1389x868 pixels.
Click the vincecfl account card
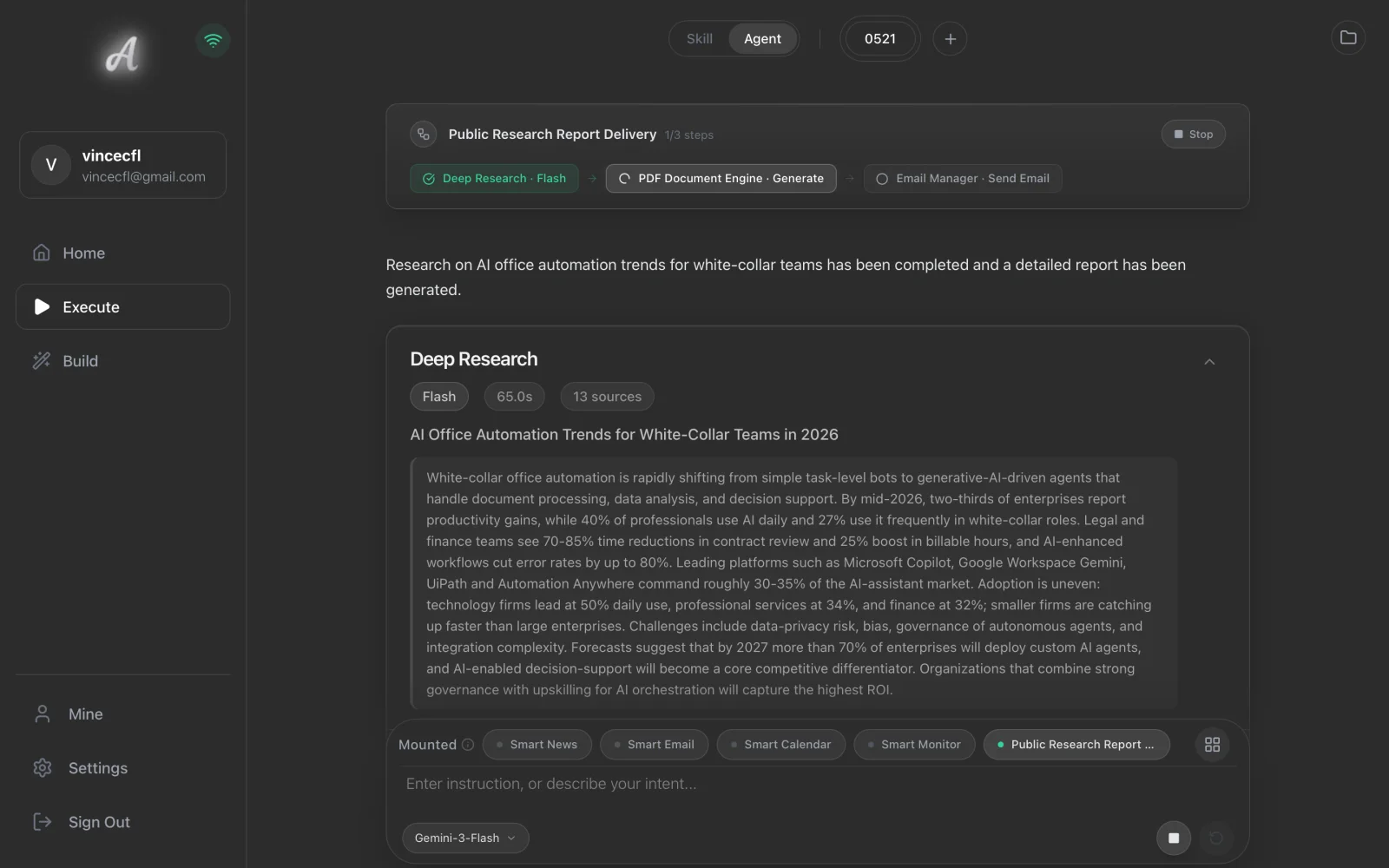(x=122, y=165)
